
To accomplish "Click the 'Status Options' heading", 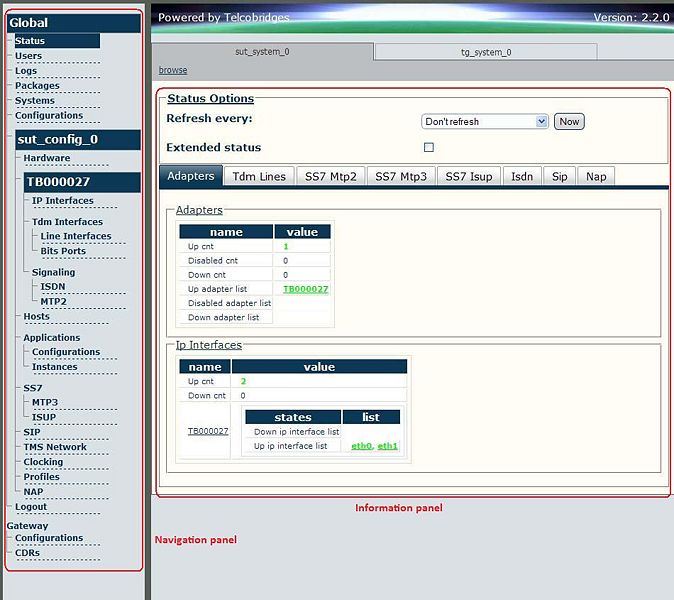I will tap(211, 98).
